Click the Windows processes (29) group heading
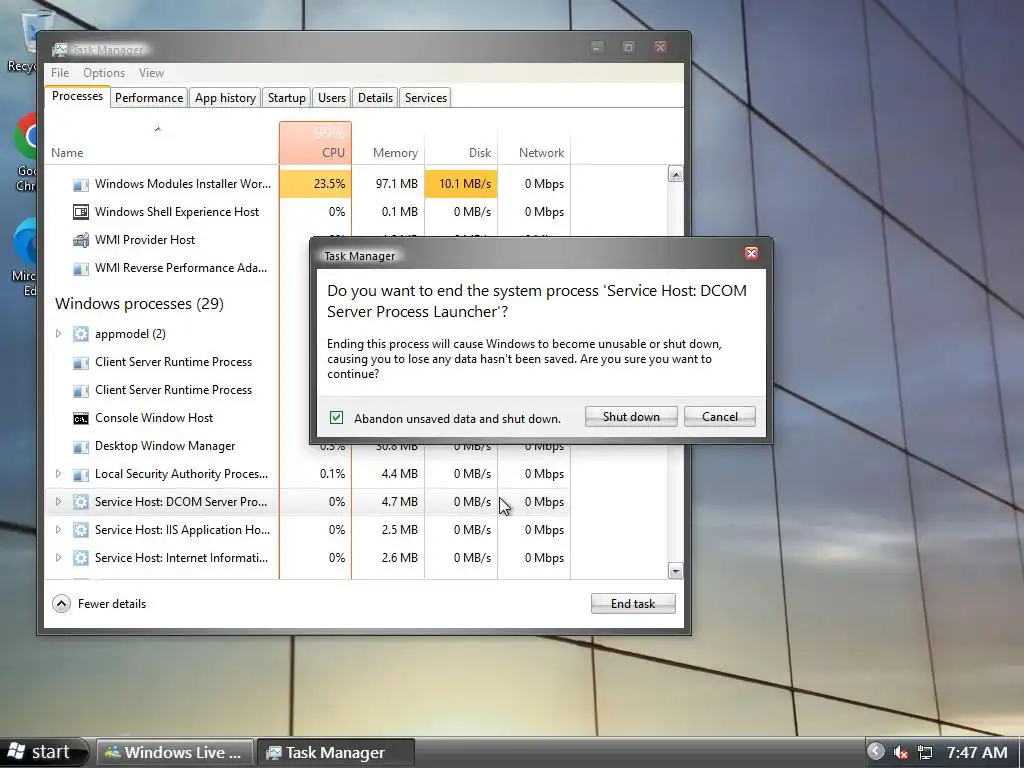The image size is (1024, 768). tap(139, 304)
